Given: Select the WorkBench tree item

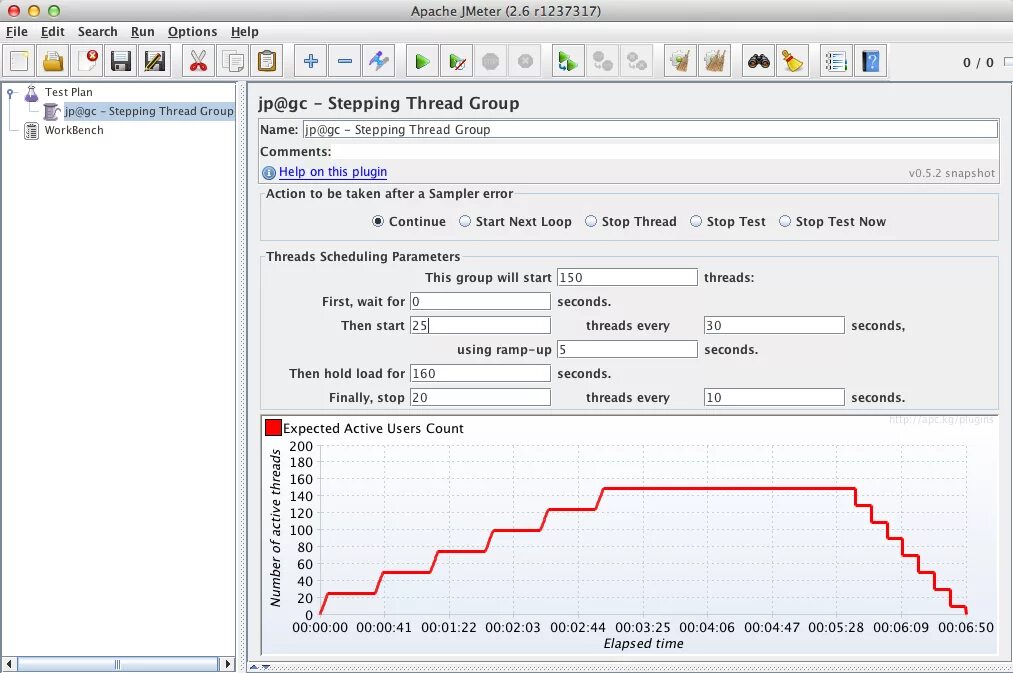Looking at the screenshot, I should coord(74,130).
